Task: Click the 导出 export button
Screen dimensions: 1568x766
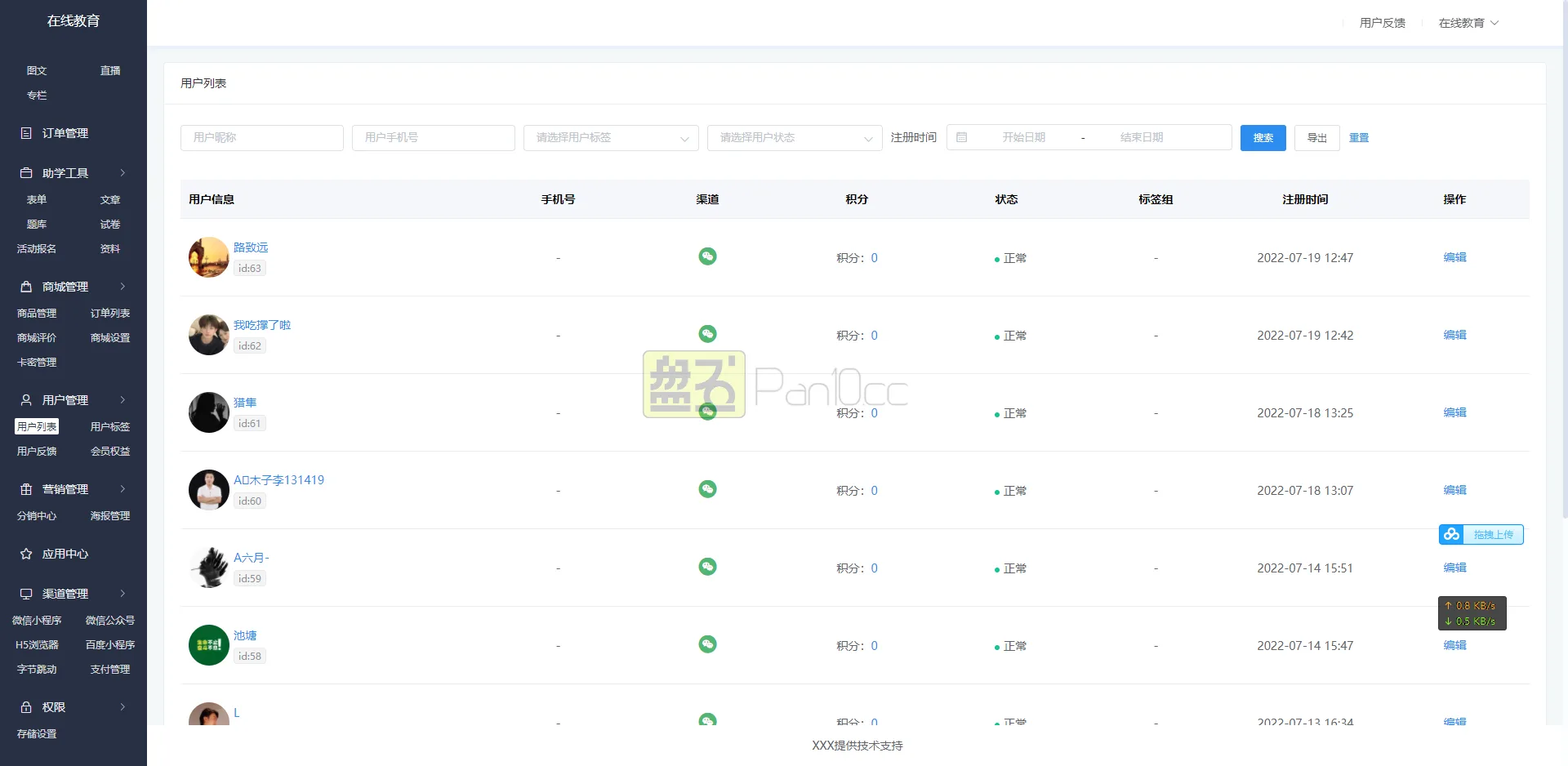Action: click(x=1316, y=138)
